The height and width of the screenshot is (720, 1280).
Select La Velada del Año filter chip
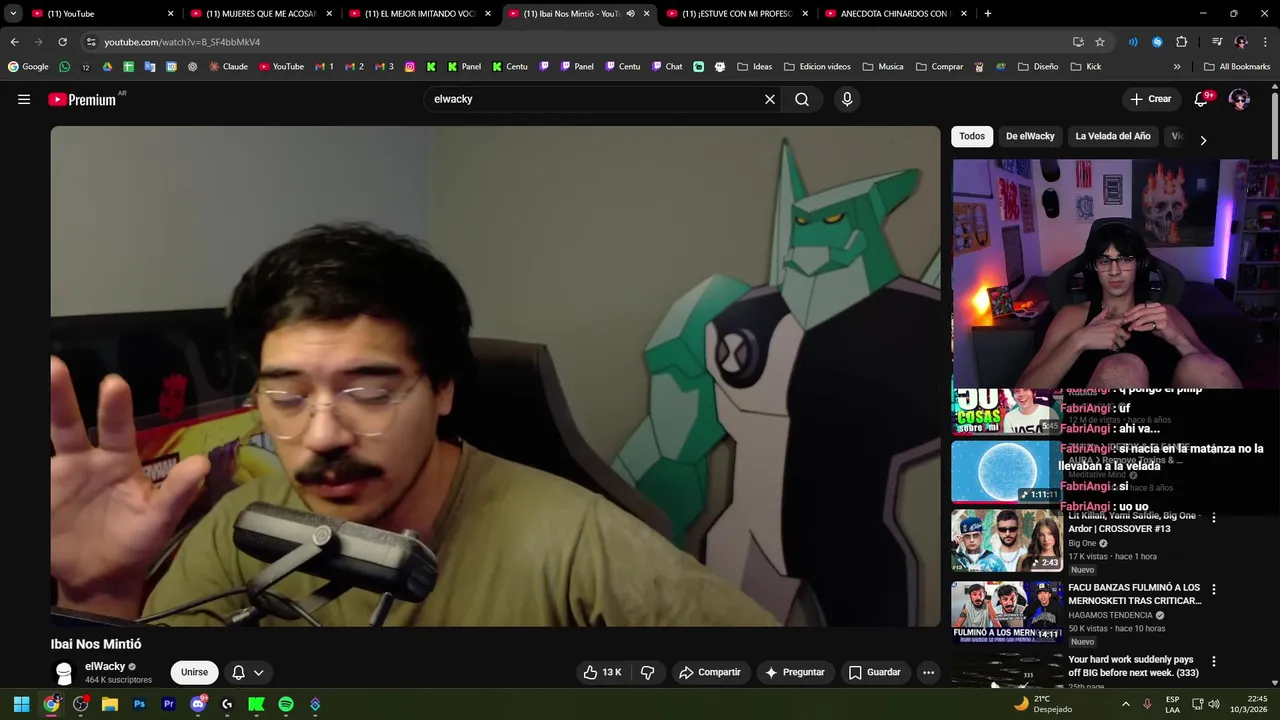[x=1113, y=136]
